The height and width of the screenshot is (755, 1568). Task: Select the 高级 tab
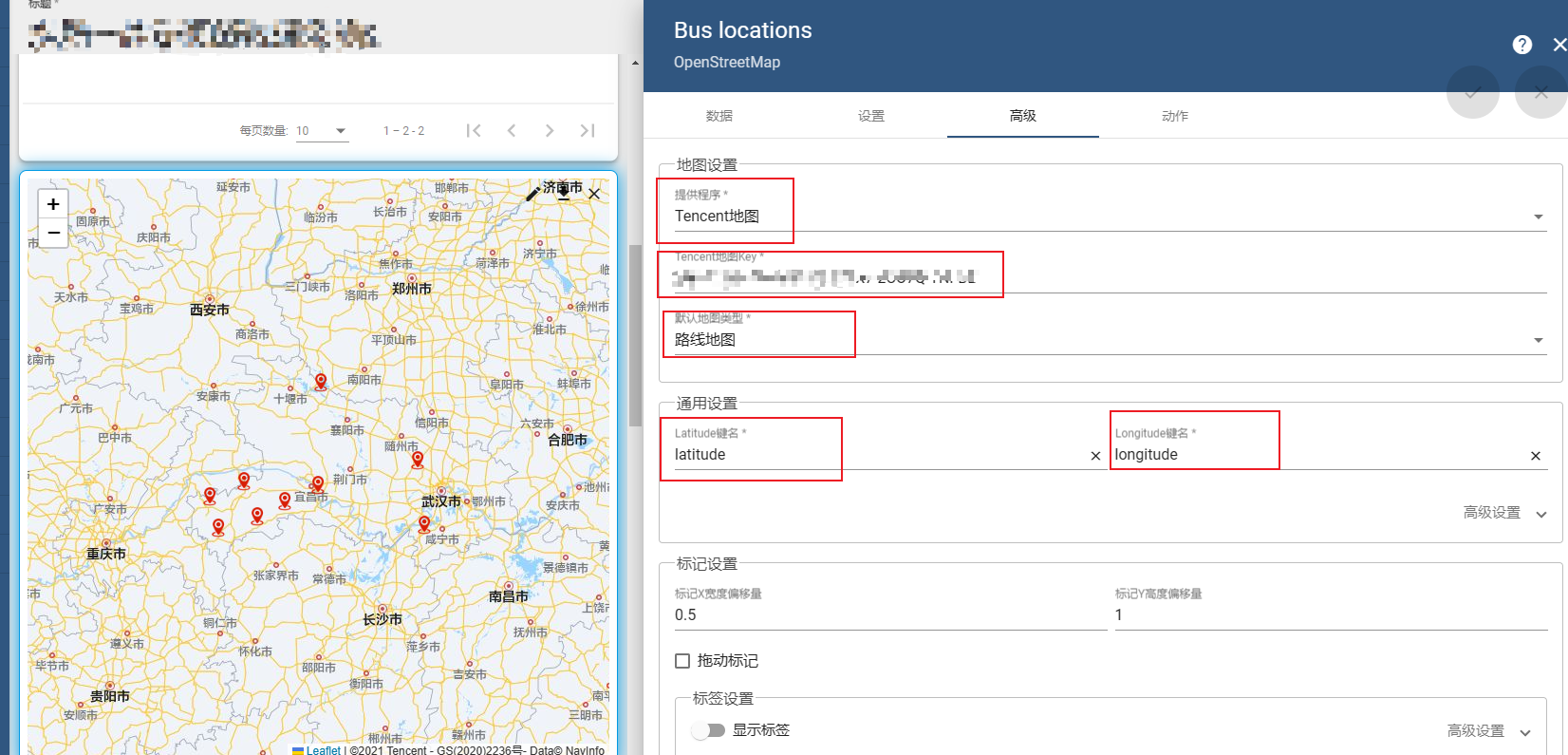coord(1023,116)
